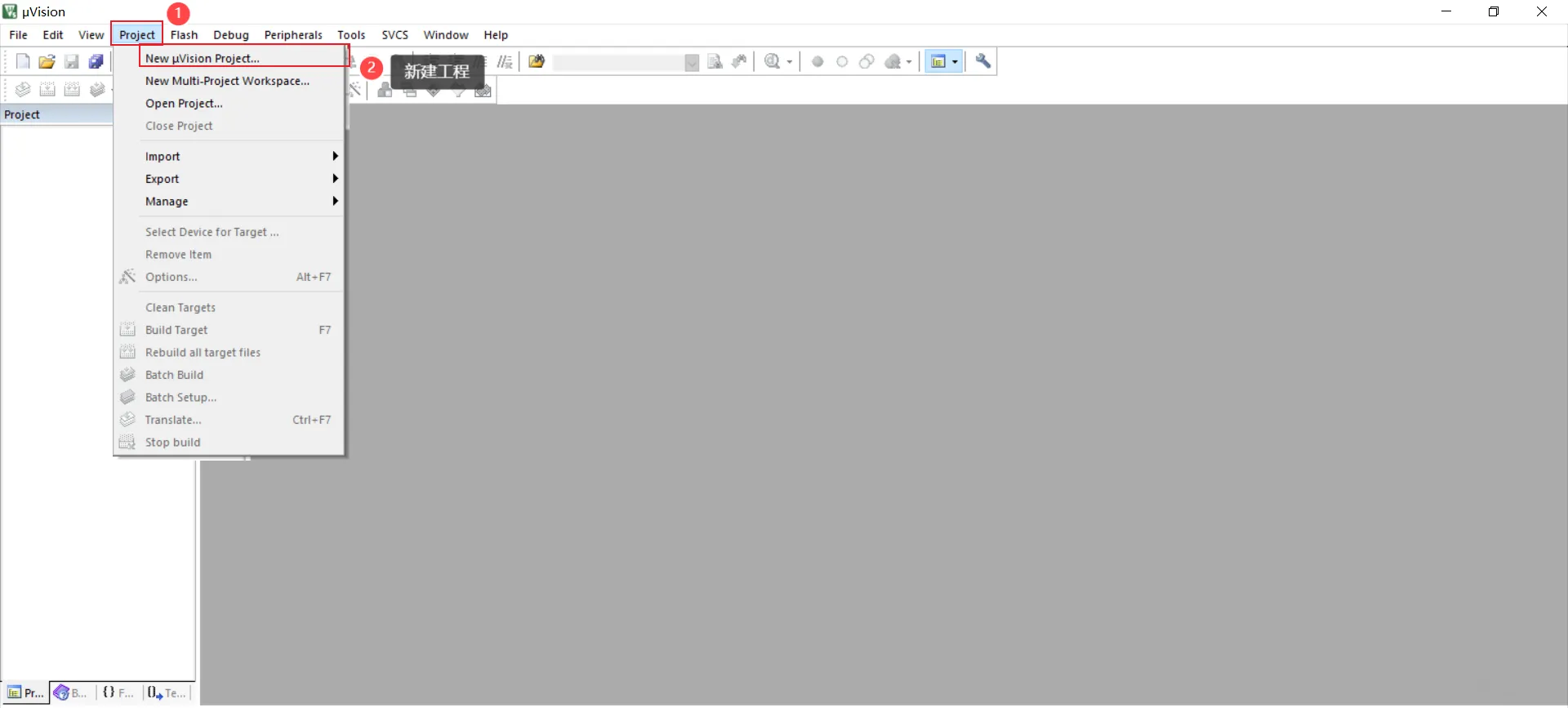Click the Start Debug Session magnifier icon
The height and width of the screenshot is (708, 1568).
click(773, 61)
